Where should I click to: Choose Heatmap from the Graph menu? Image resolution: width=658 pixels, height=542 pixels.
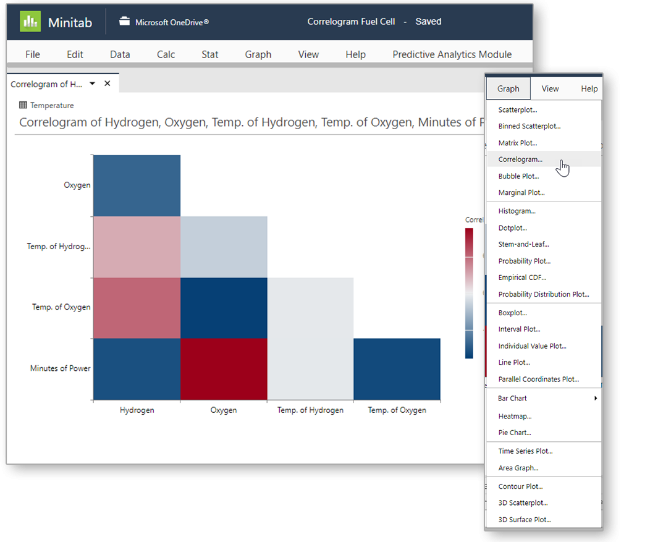click(515, 416)
